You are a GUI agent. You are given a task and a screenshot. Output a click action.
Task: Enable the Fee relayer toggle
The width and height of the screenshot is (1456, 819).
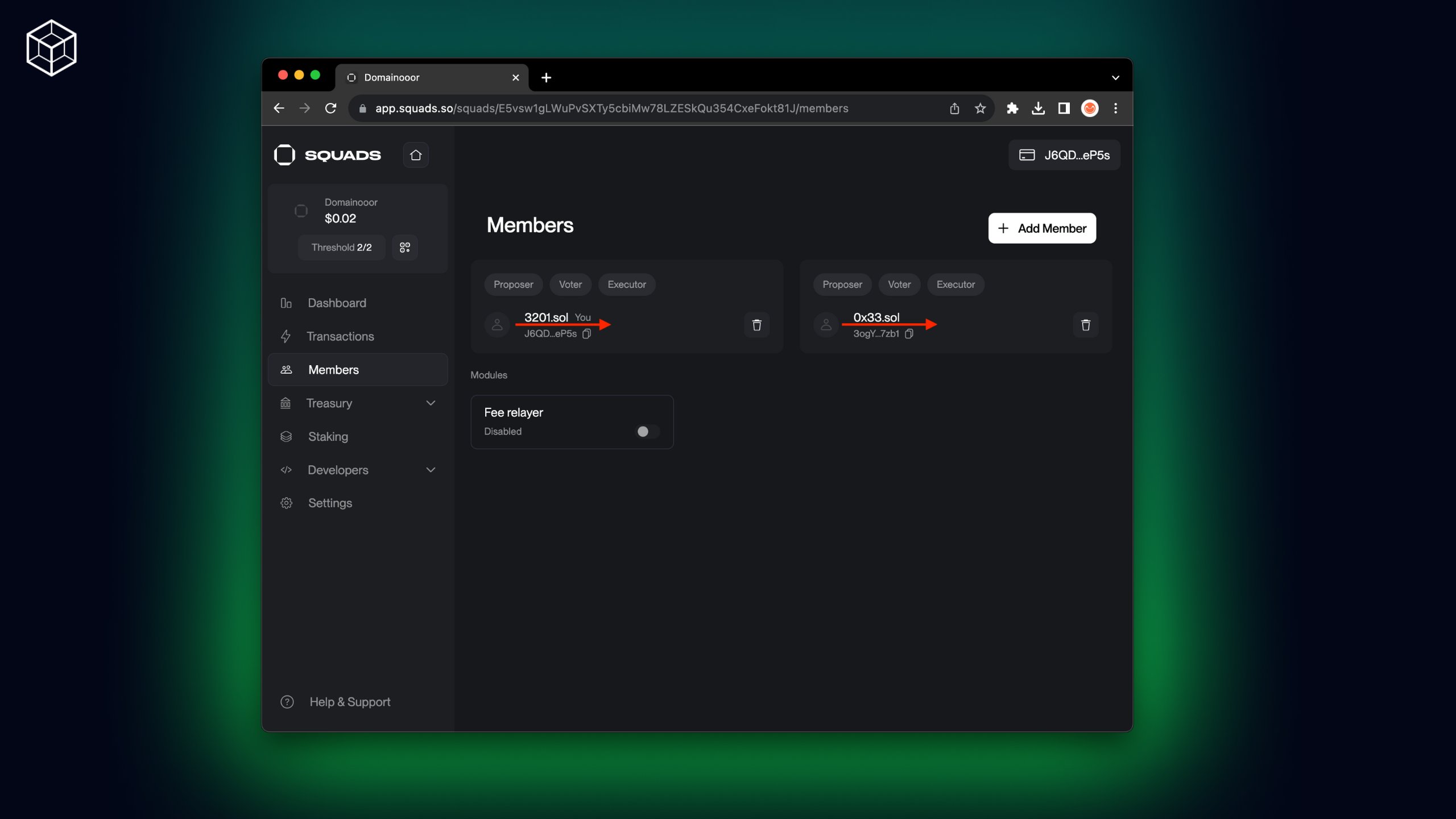click(x=647, y=432)
